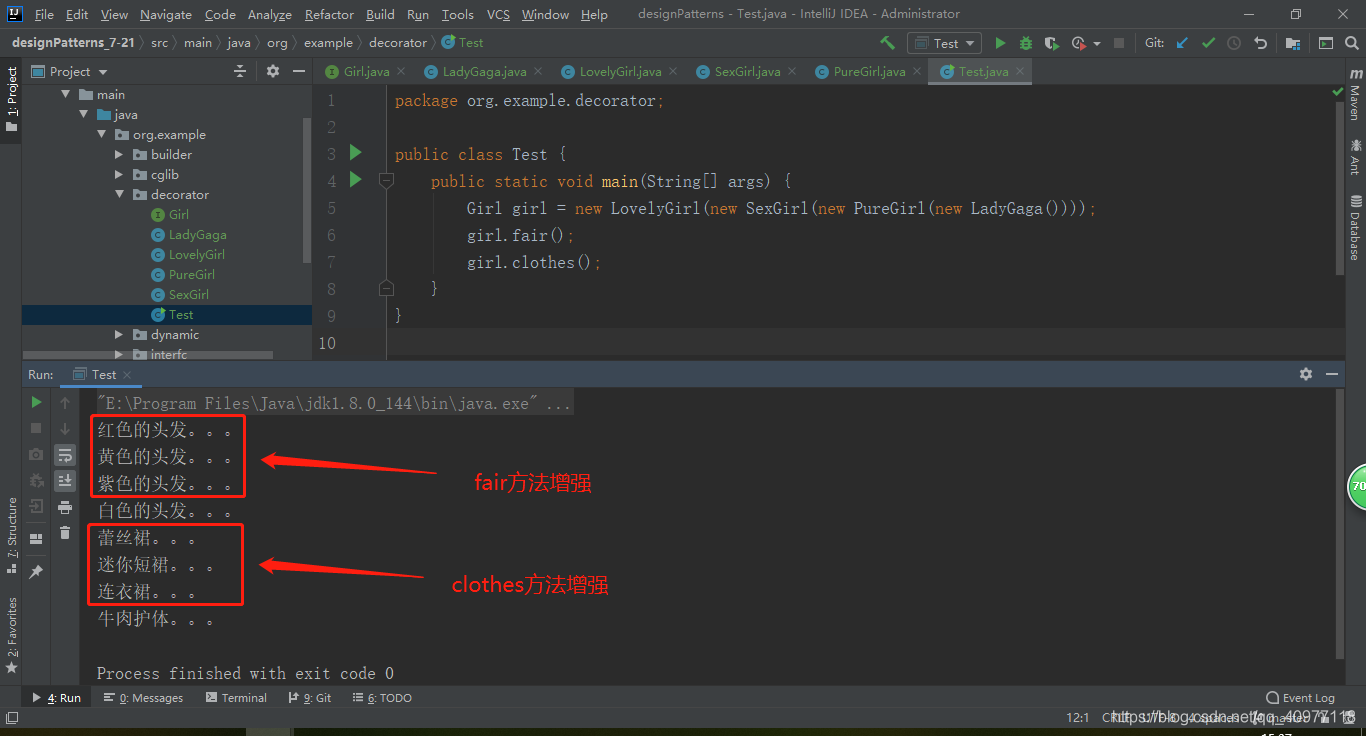Open the Test run configuration dropdown
This screenshot has width=1366, height=736.
[x=945, y=43]
